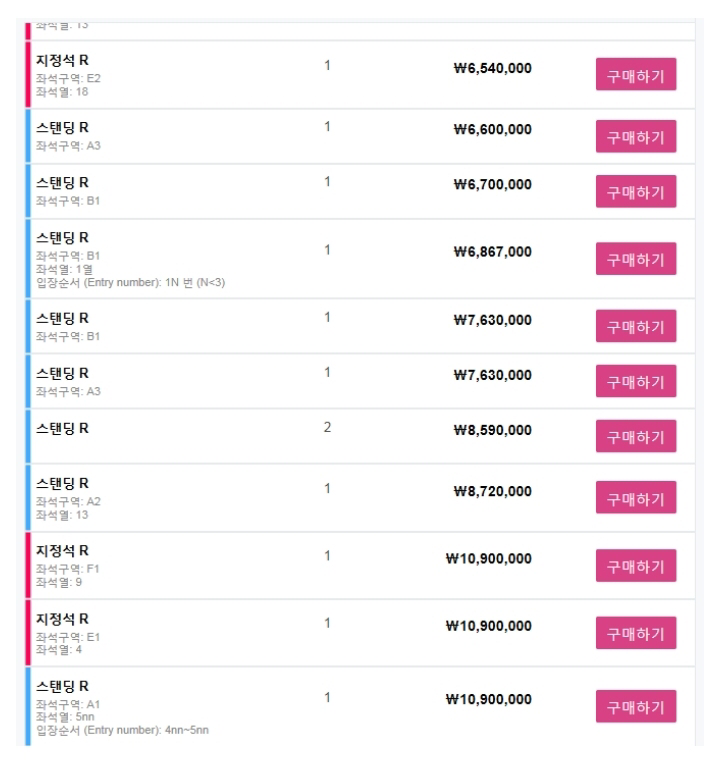This screenshot has width=720, height=760.
Task: Buy the ₩7,630,000 A3 zone ticket
Action: [636, 381]
